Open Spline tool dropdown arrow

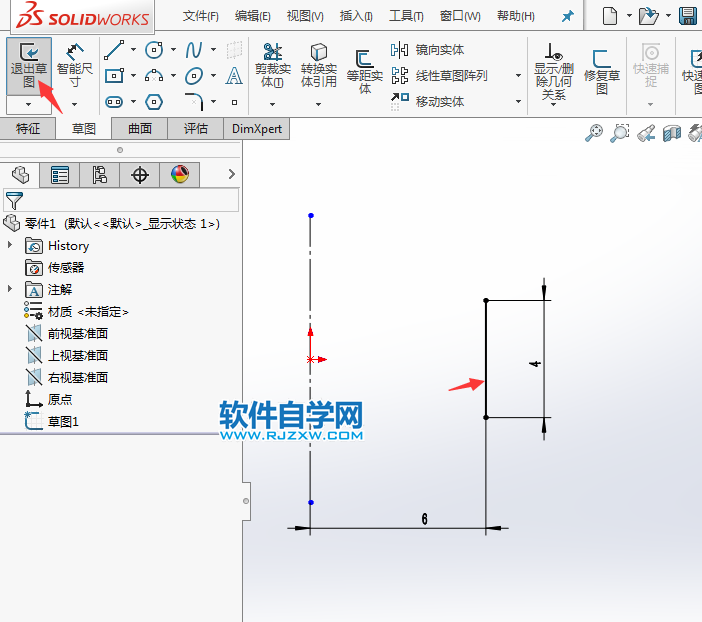[x=214, y=50]
